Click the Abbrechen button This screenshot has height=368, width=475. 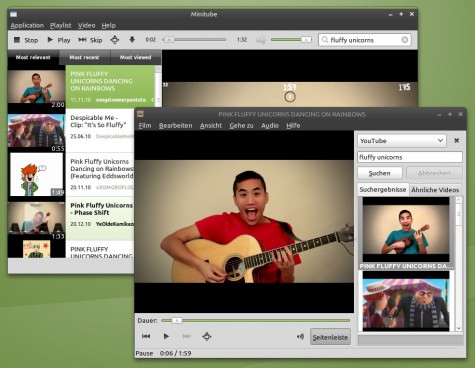click(434, 173)
